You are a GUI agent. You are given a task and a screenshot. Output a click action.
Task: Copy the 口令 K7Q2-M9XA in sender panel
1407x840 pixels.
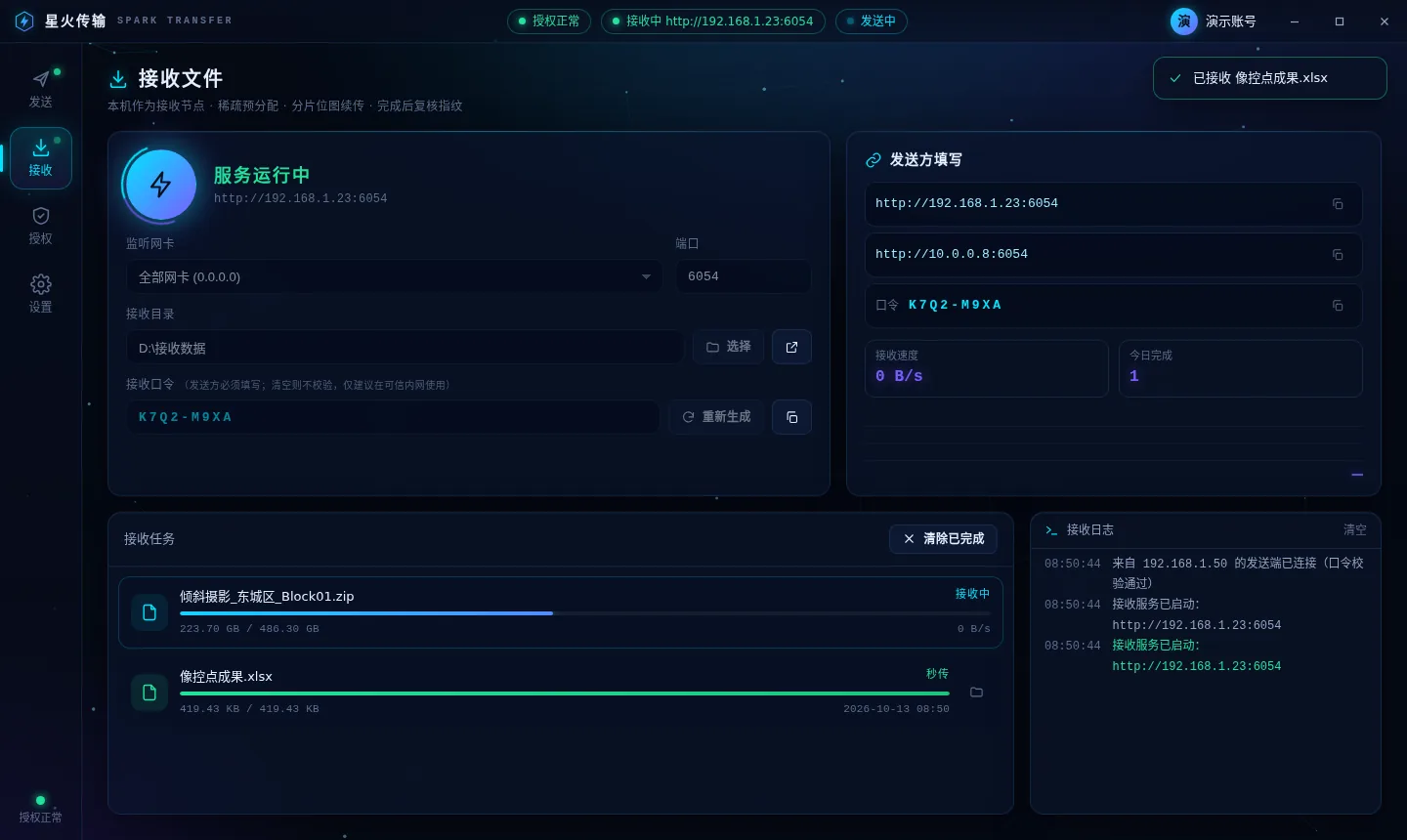point(1338,306)
